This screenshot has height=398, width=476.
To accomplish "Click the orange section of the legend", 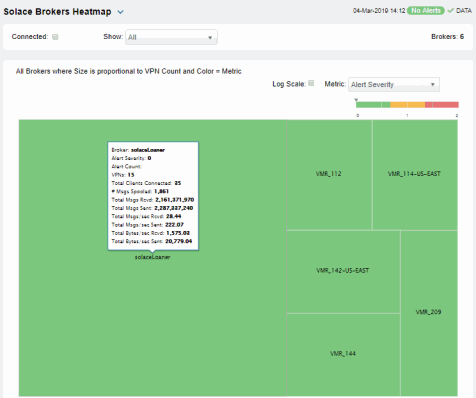I will pos(407,105).
